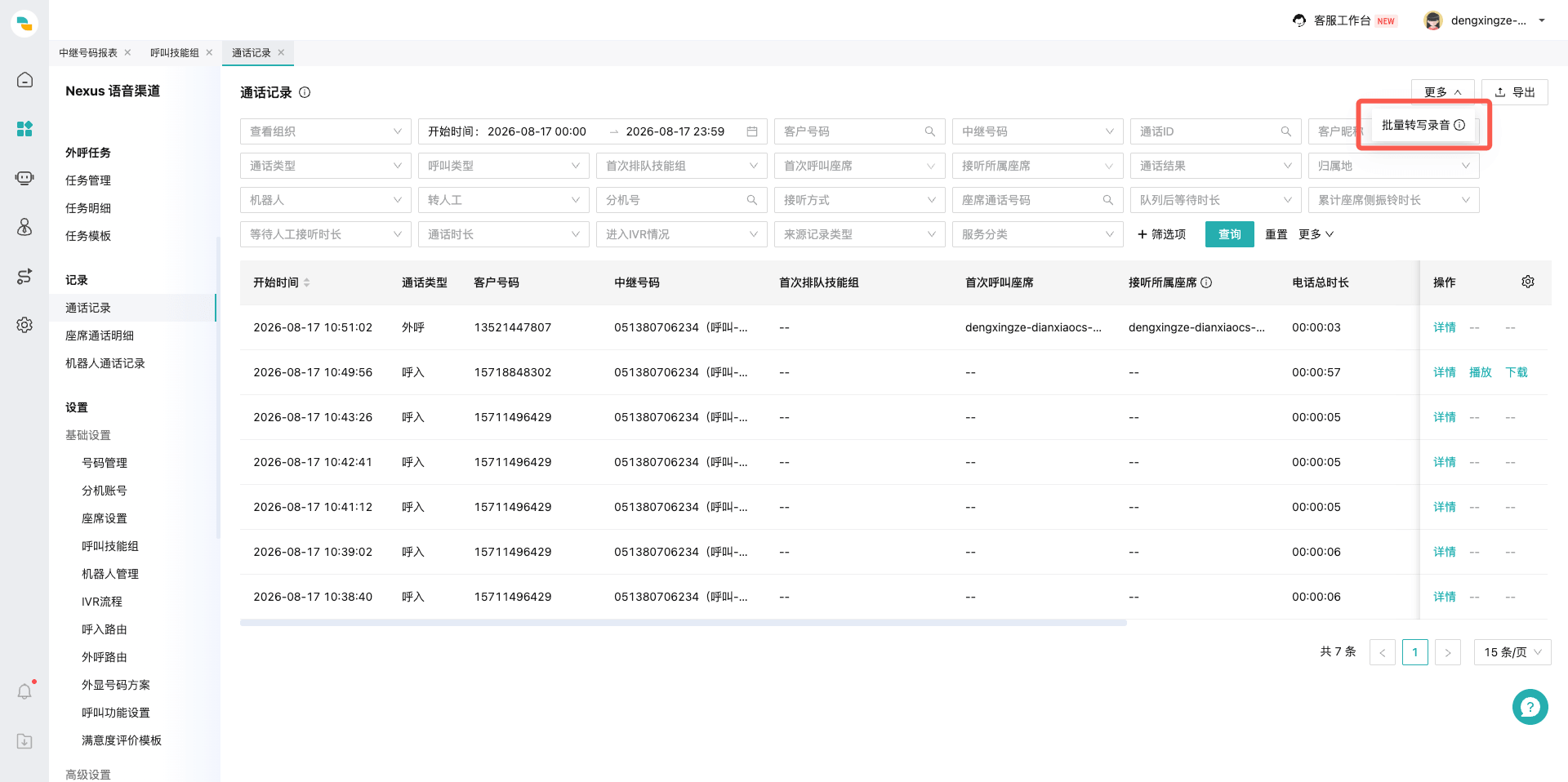Go to page 1 in pagination

[1415, 652]
